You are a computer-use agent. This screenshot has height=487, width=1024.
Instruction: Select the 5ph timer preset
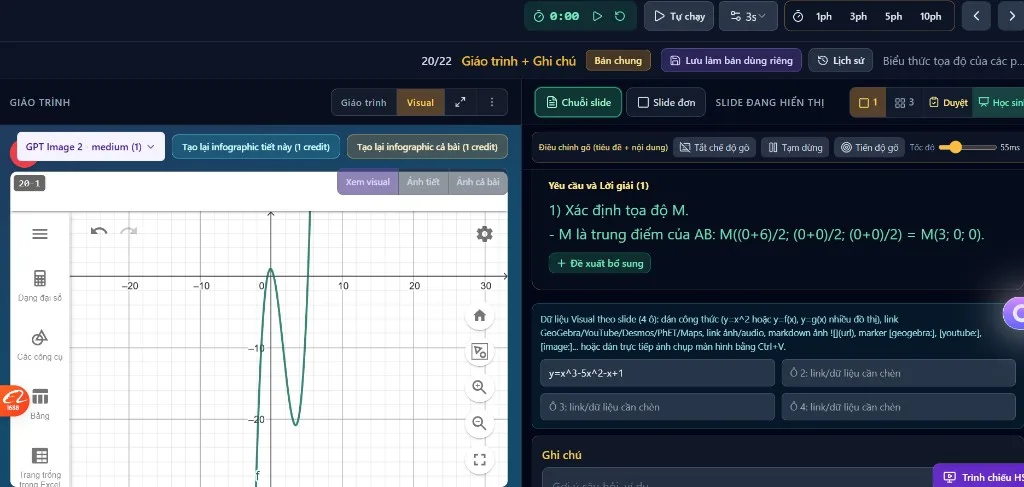coord(893,16)
